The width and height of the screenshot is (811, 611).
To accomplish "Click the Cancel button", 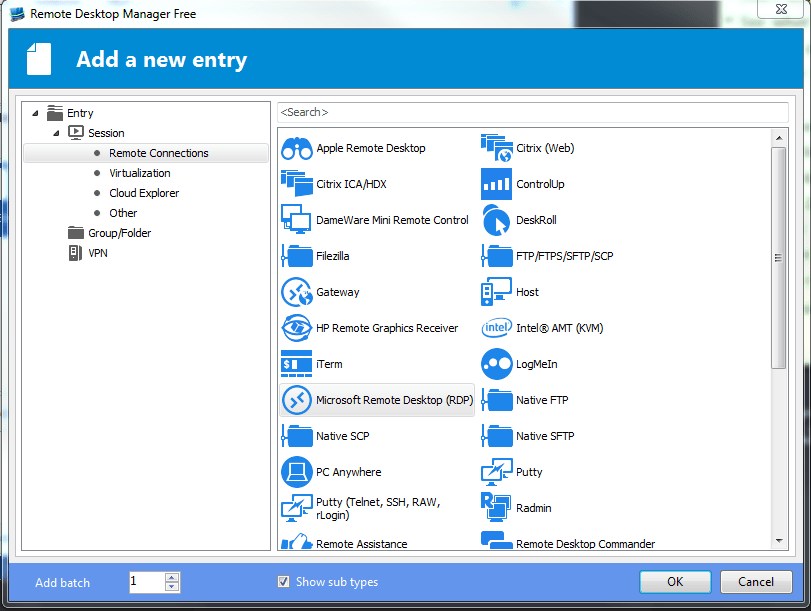I will [x=756, y=582].
